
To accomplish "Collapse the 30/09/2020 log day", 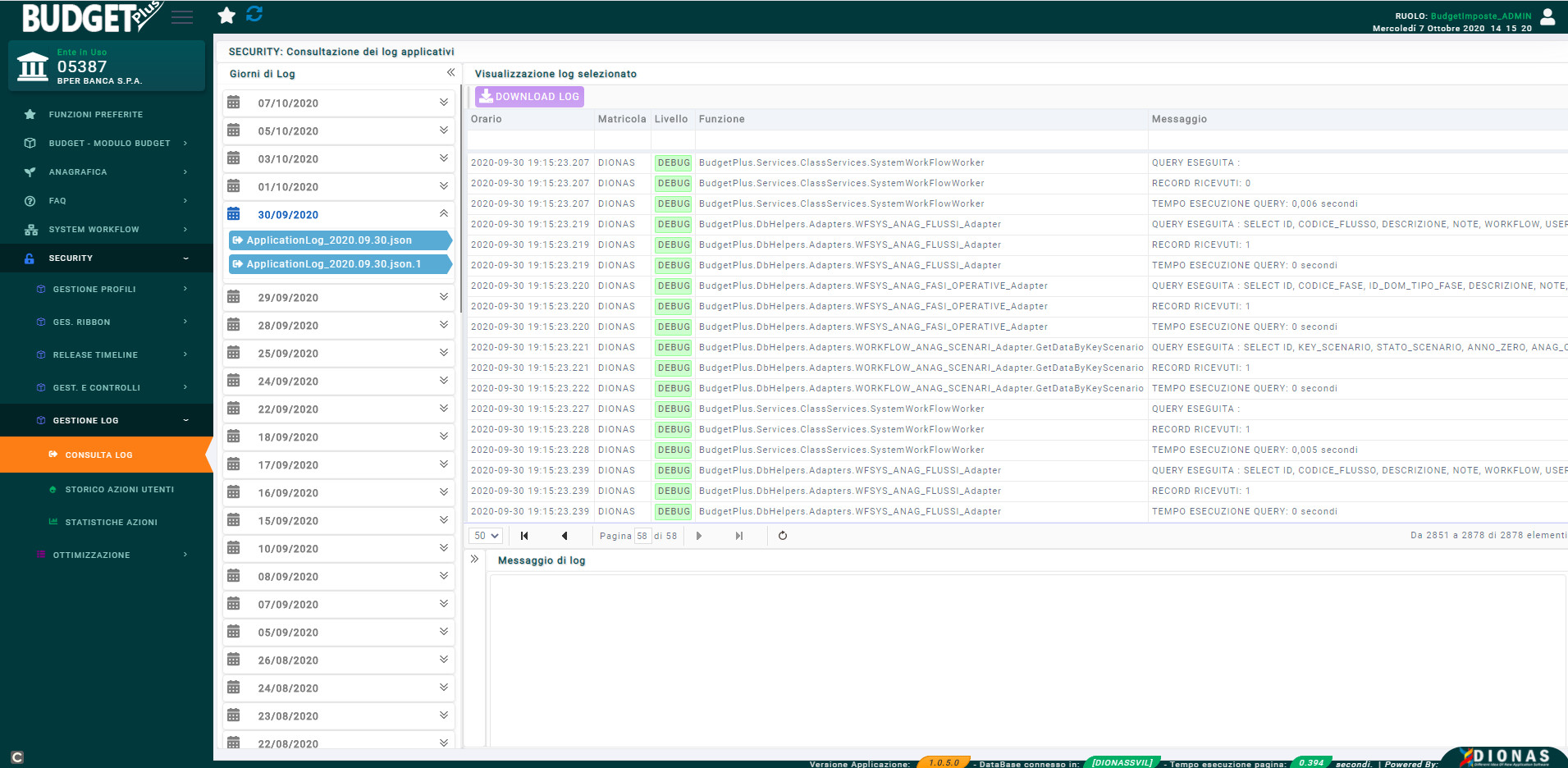I will coord(444,213).
